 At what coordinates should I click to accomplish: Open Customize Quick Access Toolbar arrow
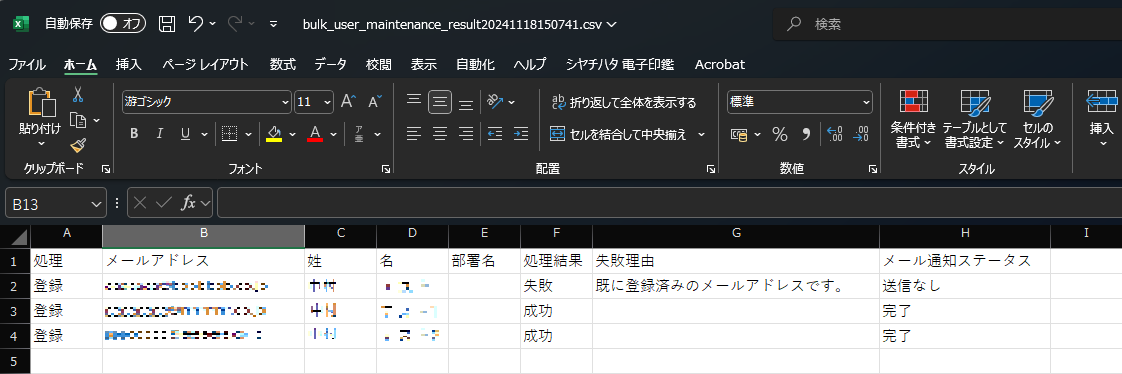coord(273,24)
